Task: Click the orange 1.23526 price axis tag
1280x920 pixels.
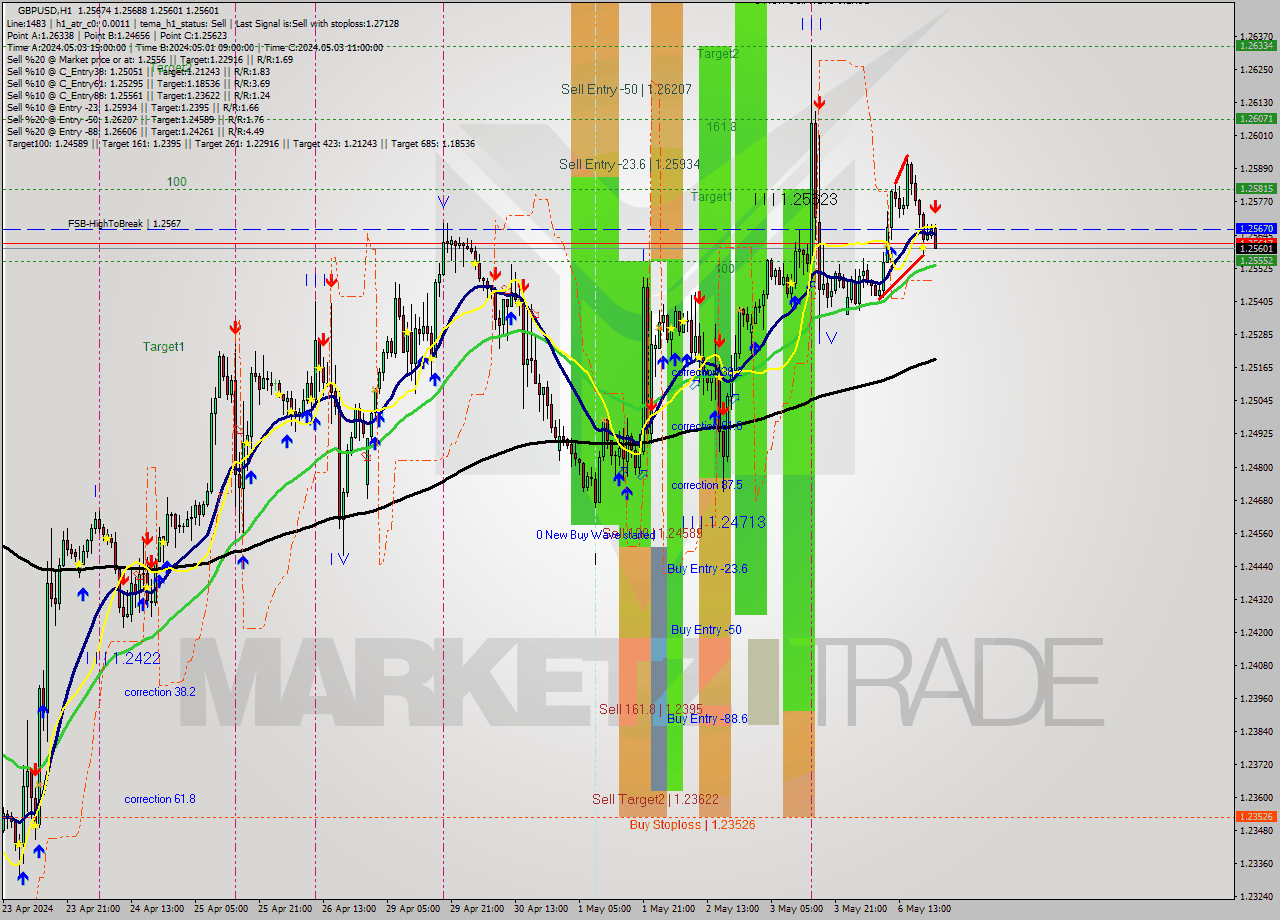Action: coord(1256,816)
